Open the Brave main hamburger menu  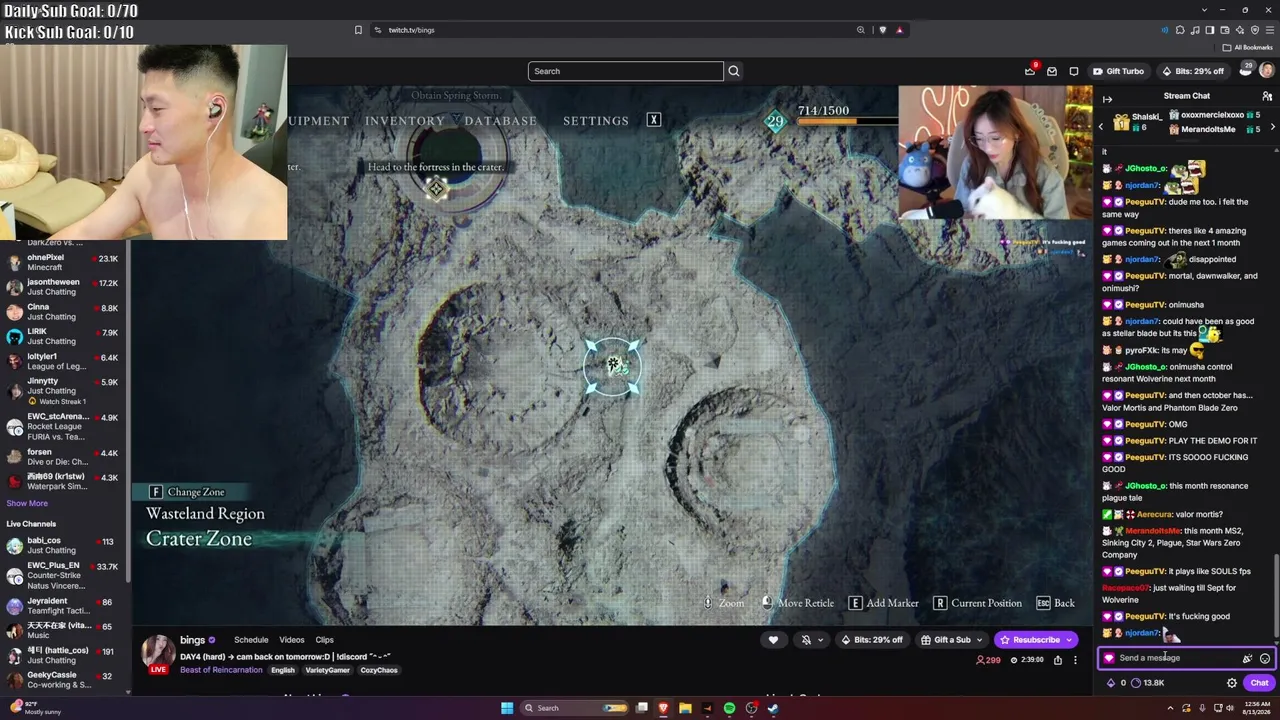[x=1269, y=30]
